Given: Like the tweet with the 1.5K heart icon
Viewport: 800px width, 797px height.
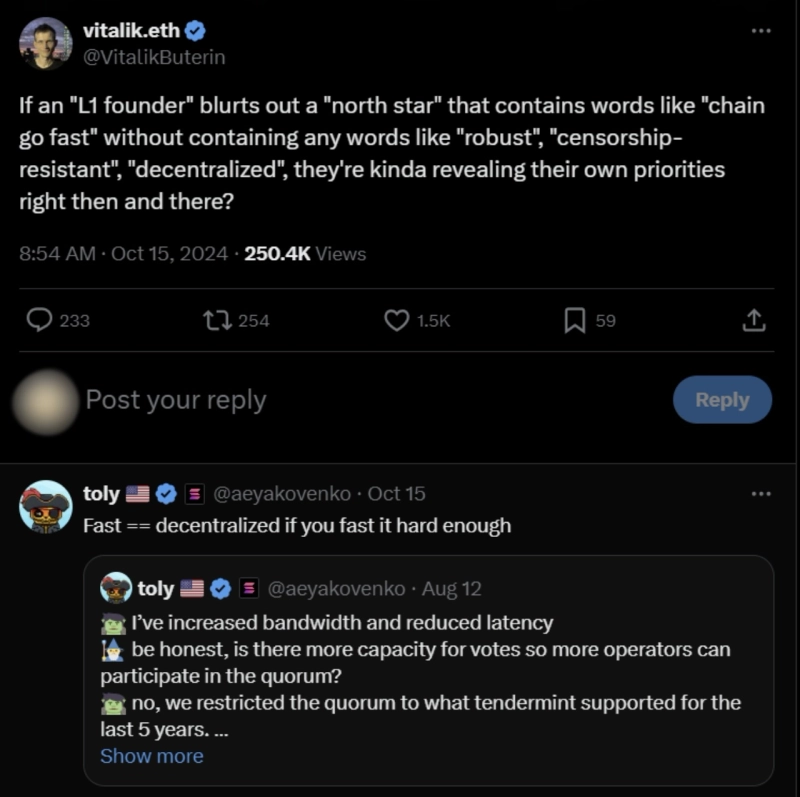Looking at the screenshot, I should coord(396,320).
